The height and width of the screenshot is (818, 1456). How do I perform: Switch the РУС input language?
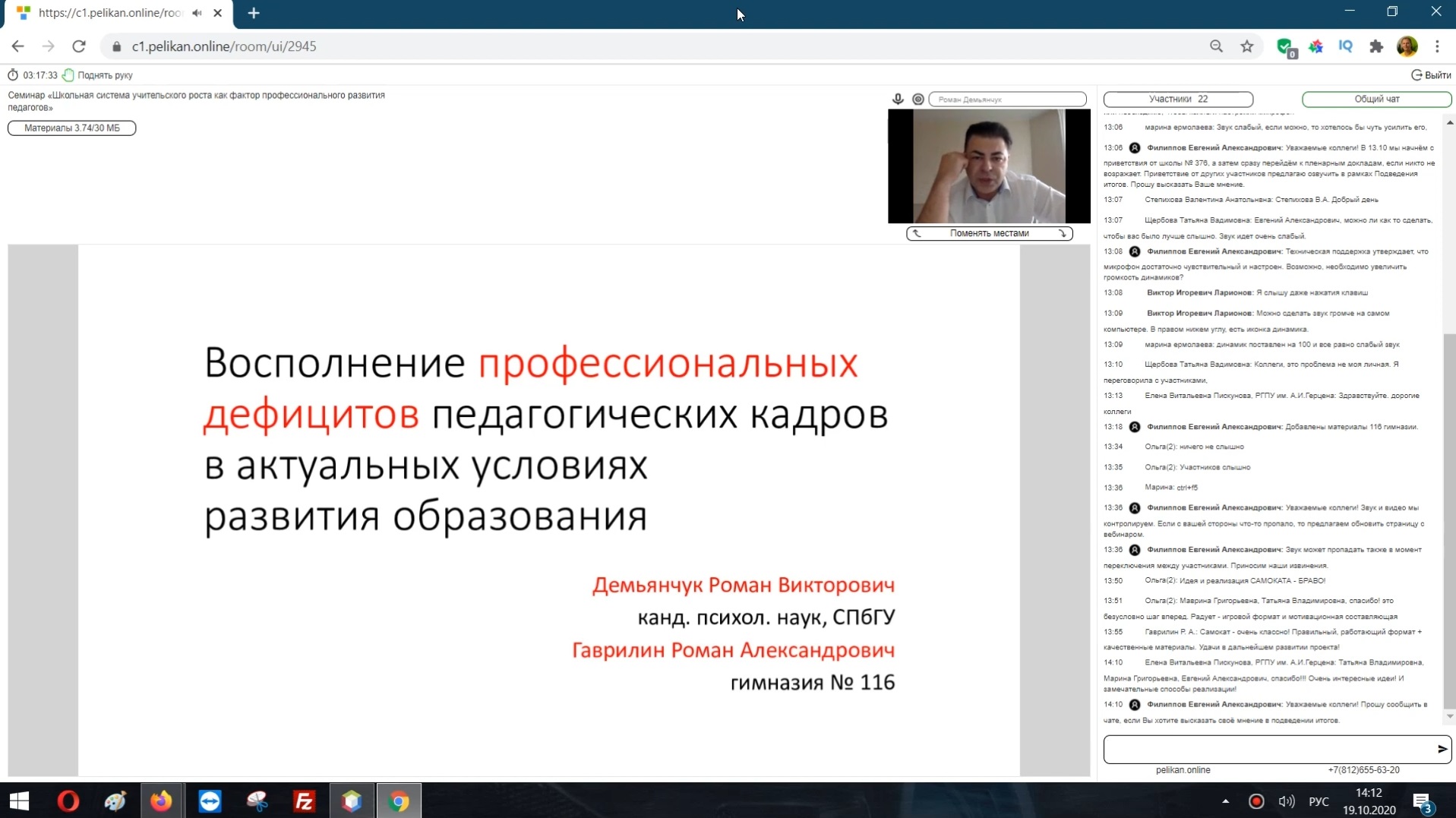click(x=1319, y=801)
